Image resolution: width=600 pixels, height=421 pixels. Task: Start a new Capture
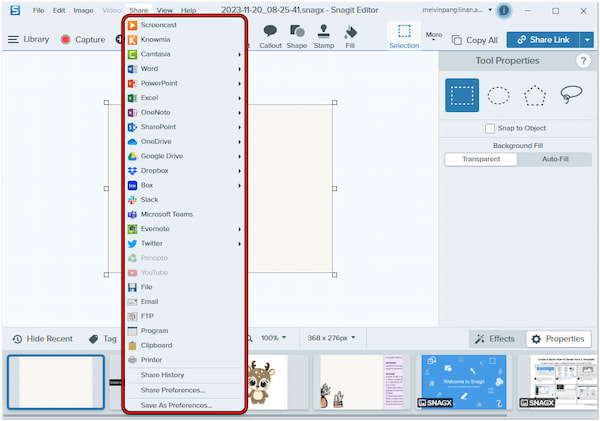[83, 39]
